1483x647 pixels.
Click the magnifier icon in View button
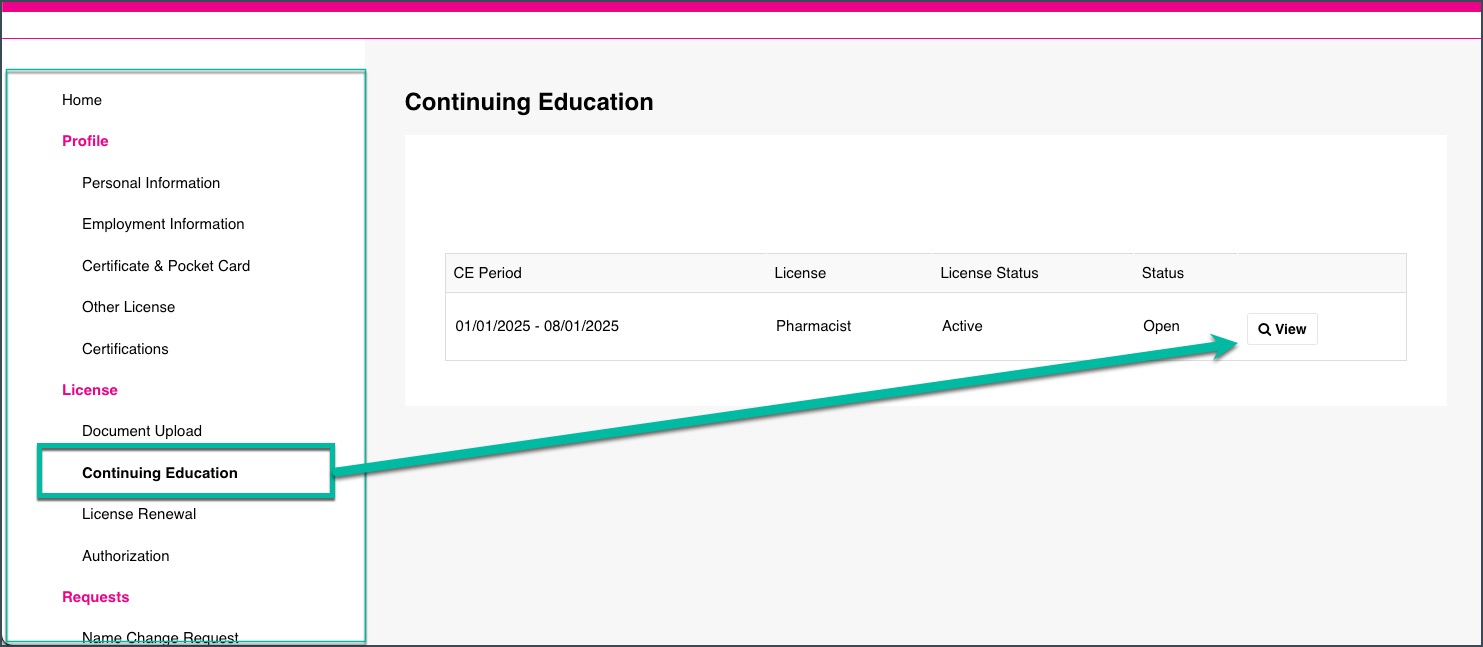point(1264,330)
